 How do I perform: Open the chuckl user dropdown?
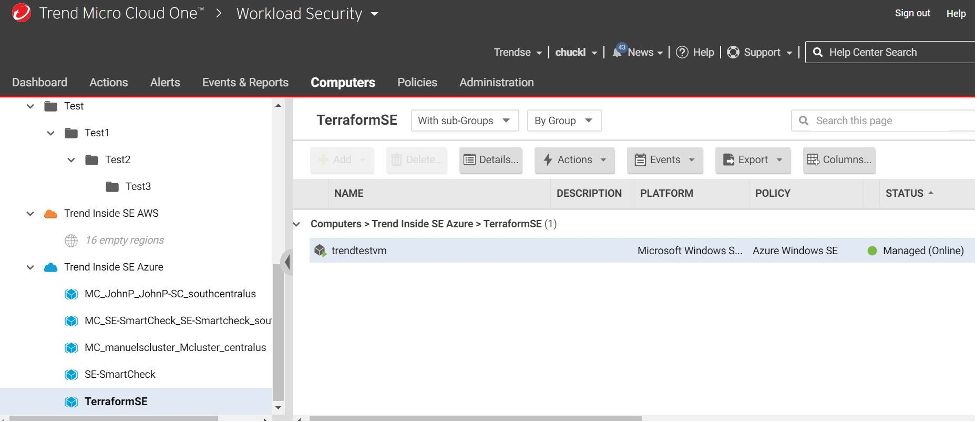[x=576, y=52]
